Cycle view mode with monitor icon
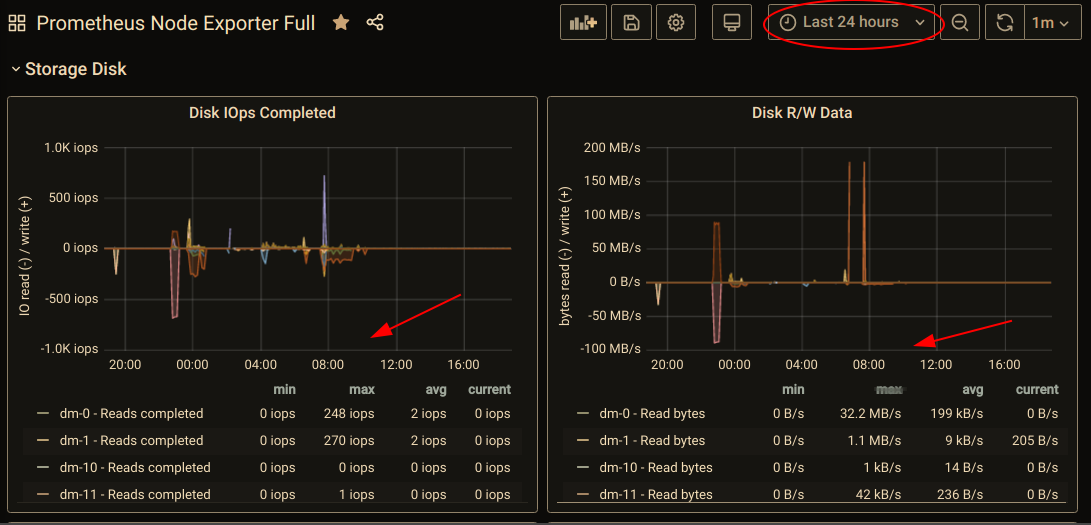This screenshot has height=525, width=1091. point(731,23)
